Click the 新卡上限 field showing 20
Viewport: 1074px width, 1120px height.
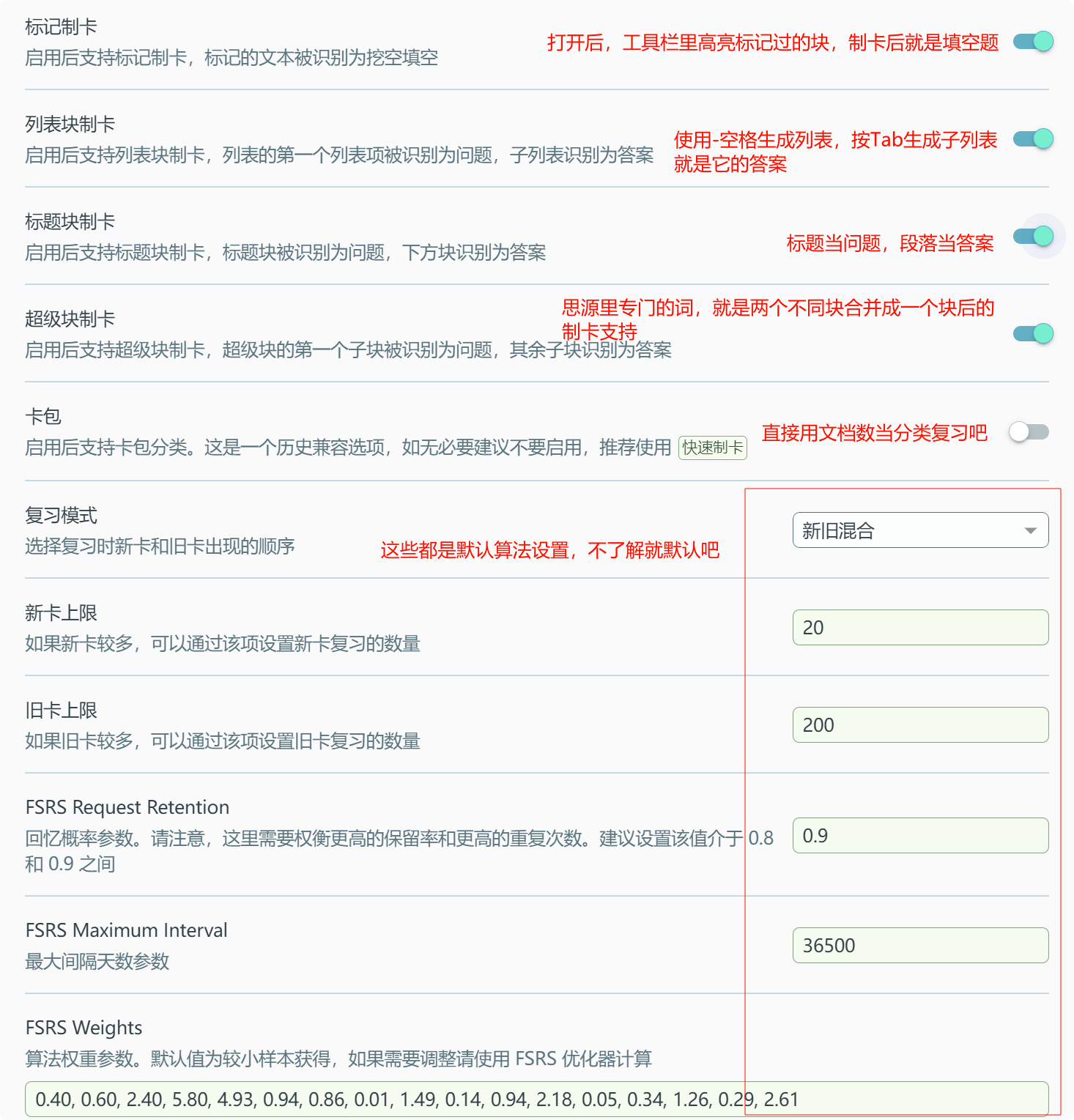pos(920,628)
